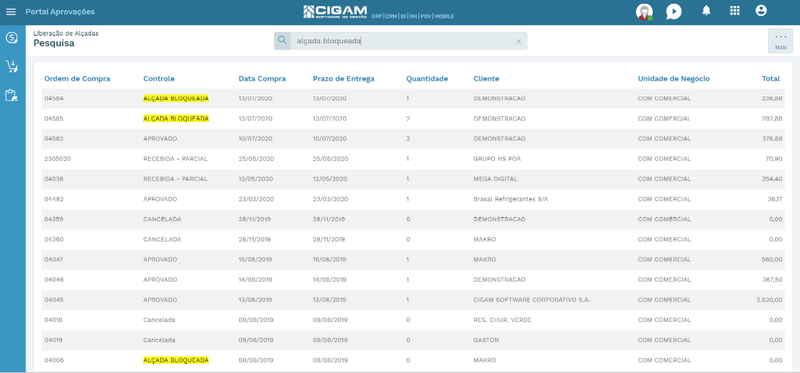Screen dimensions: 800x373
Task: Open the apps grid launcher
Action: click(735, 11)
